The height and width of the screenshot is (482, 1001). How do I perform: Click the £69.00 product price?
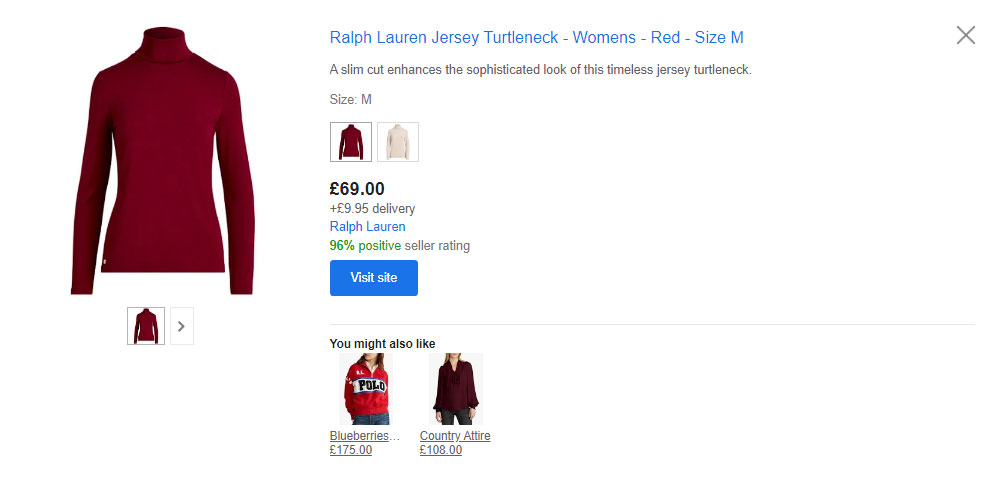point(358,189)
